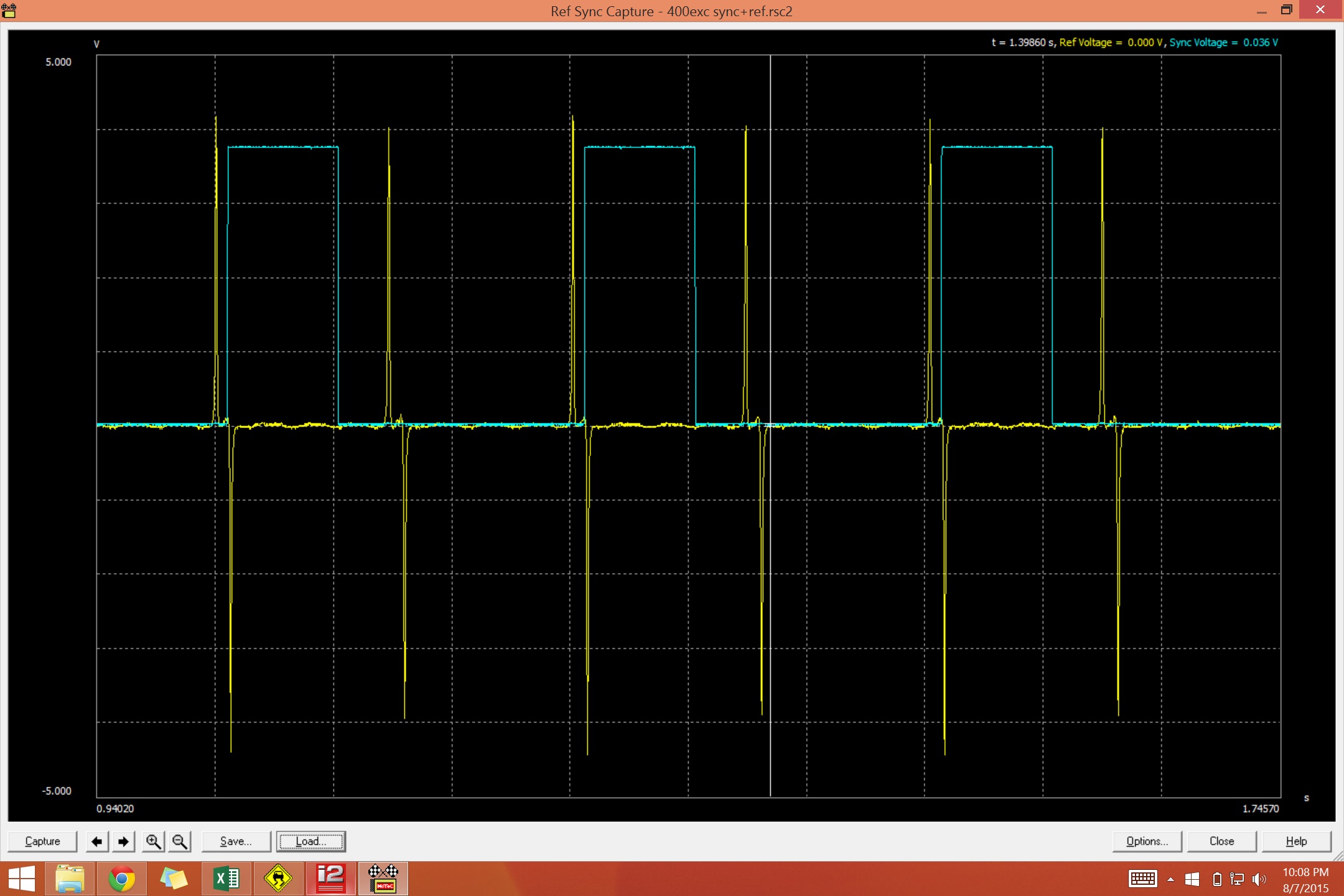Open Excel from the taskbar
The width and height of the screenshot is (1344, 896).
pyautogui.click(x=226, y=879)
